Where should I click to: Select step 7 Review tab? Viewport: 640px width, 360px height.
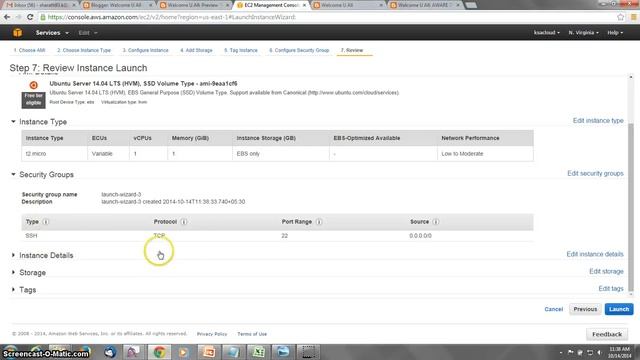[352, 50]
